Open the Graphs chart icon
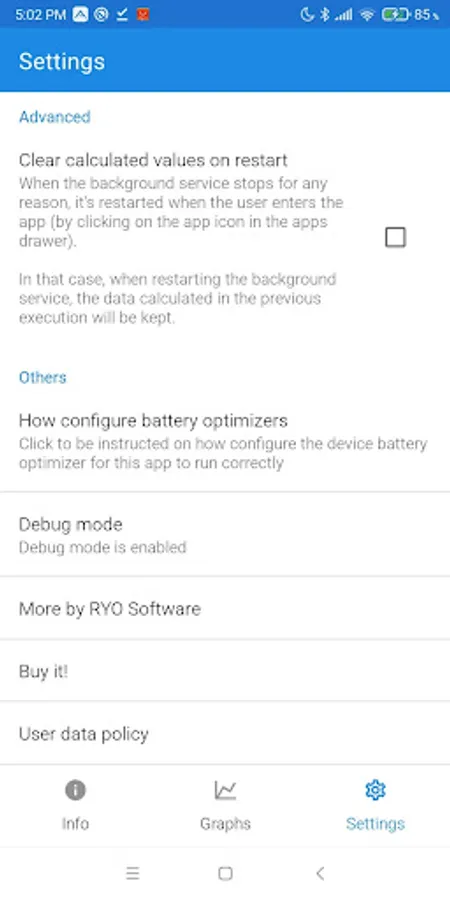450x900 pixels. [x=225, y=790]
